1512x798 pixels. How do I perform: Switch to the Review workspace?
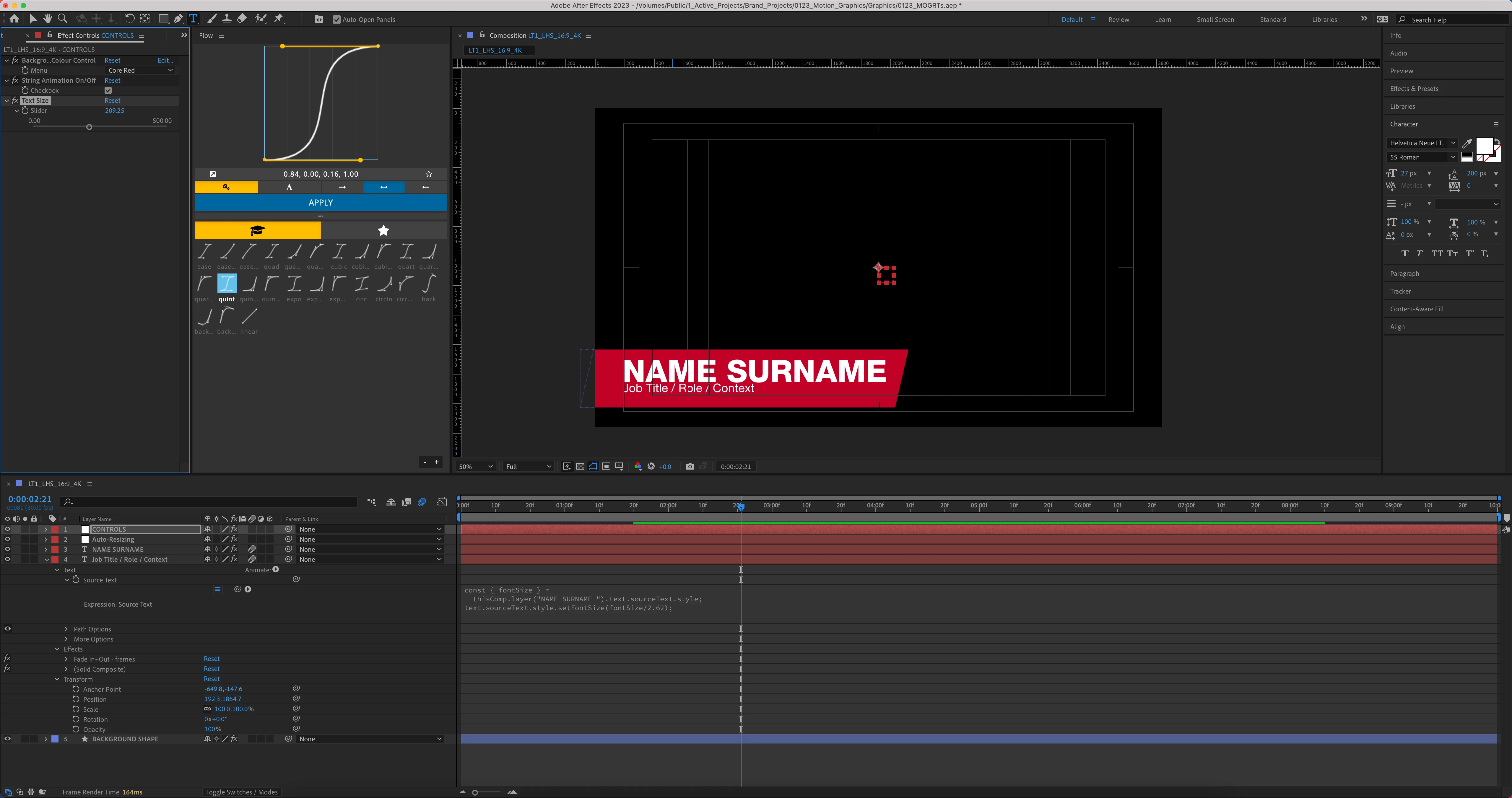tap(1118, 19)
